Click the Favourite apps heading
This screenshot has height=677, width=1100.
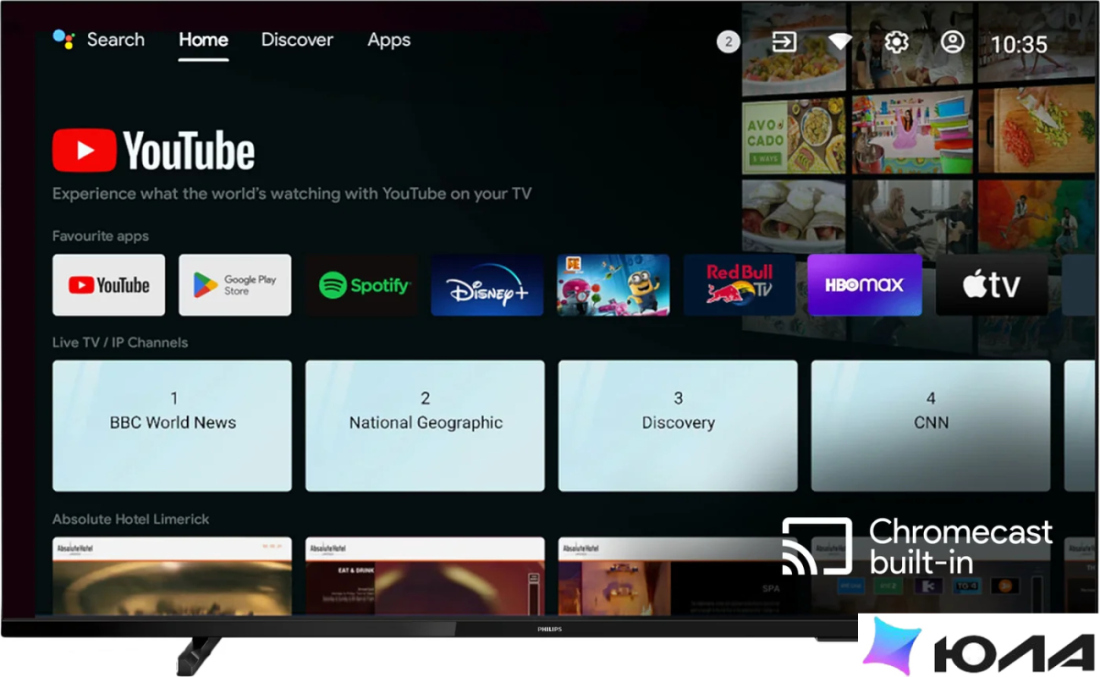point(100,236)
